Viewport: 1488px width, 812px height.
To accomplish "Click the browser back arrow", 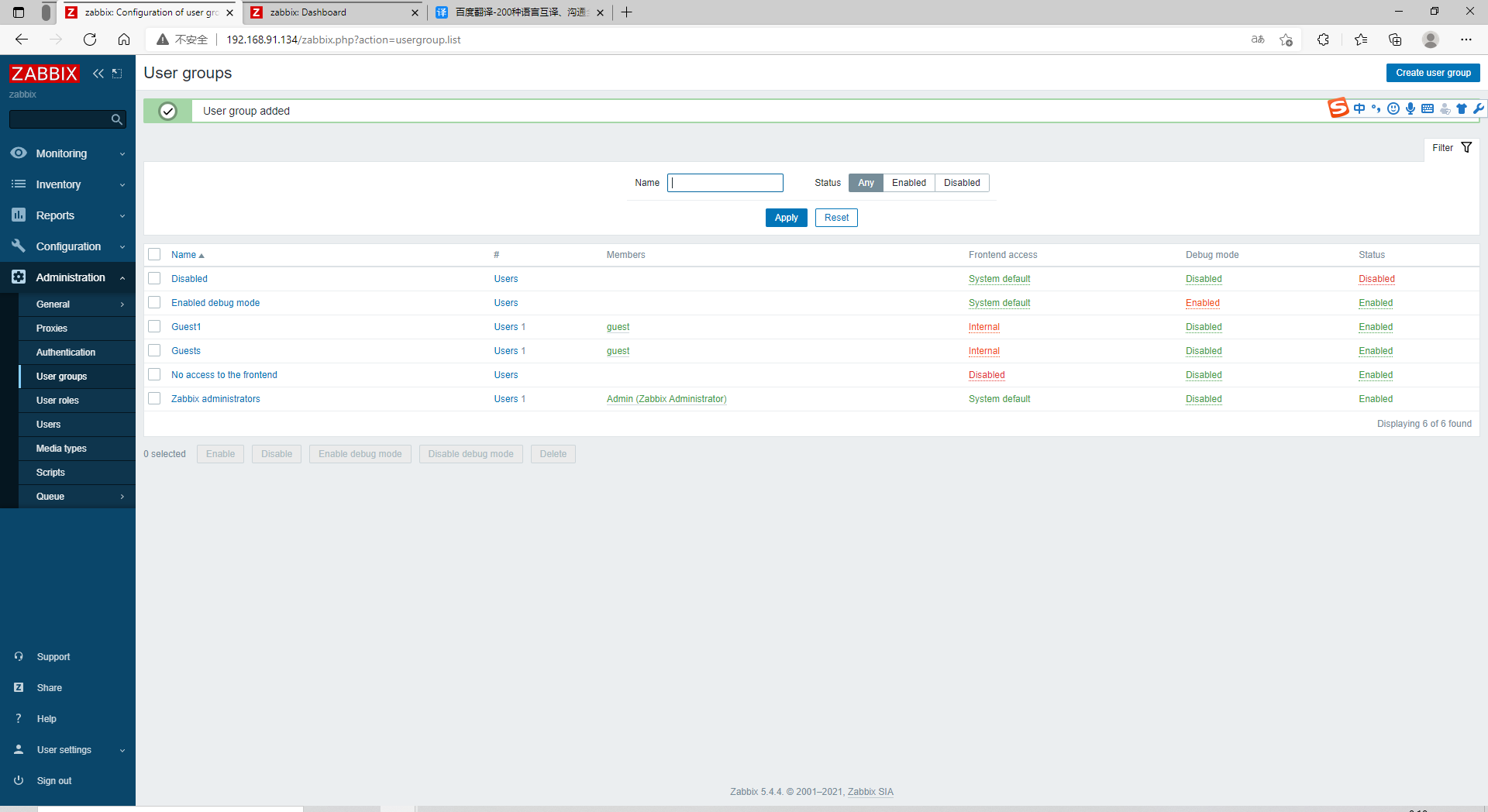I will click(22, 40).
